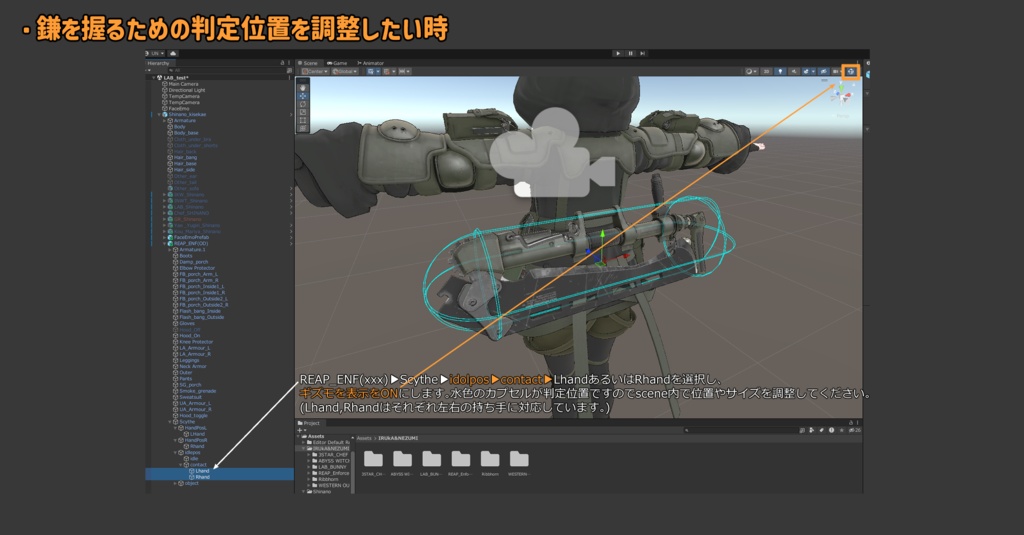Open the account dropdown
The image size is (1024, 535).
pos(155,53)
